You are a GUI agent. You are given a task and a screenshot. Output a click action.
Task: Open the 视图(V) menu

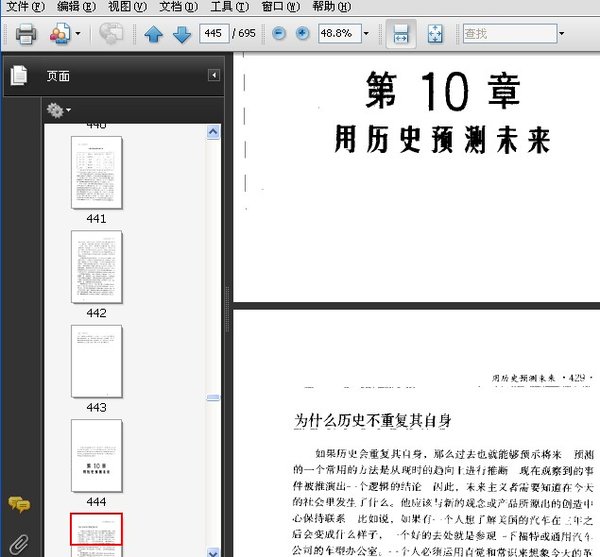point(127,7)
